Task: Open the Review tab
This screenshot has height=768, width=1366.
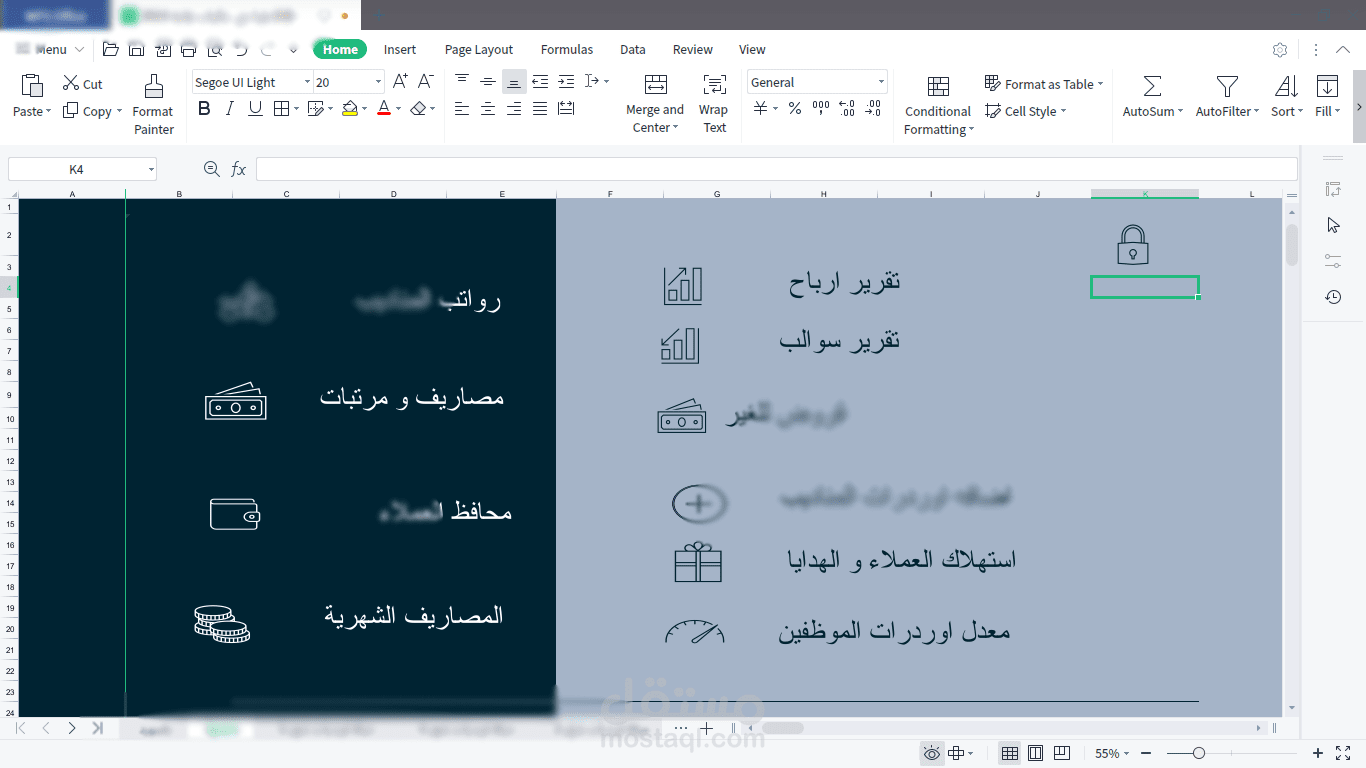Action: click(x=693, y=49)
